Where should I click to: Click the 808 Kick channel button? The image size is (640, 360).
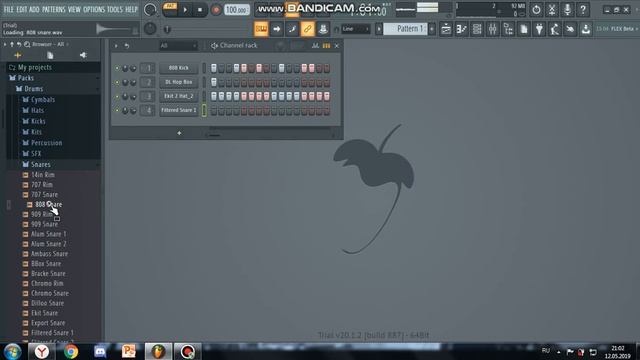[x=178, y=68]
